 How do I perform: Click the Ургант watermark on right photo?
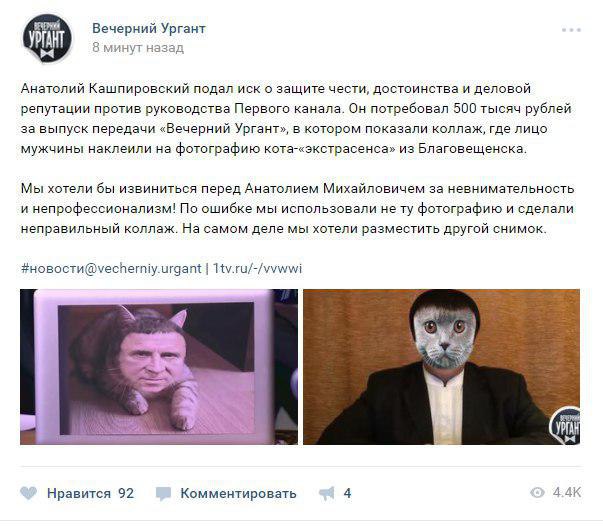[565, 425]
